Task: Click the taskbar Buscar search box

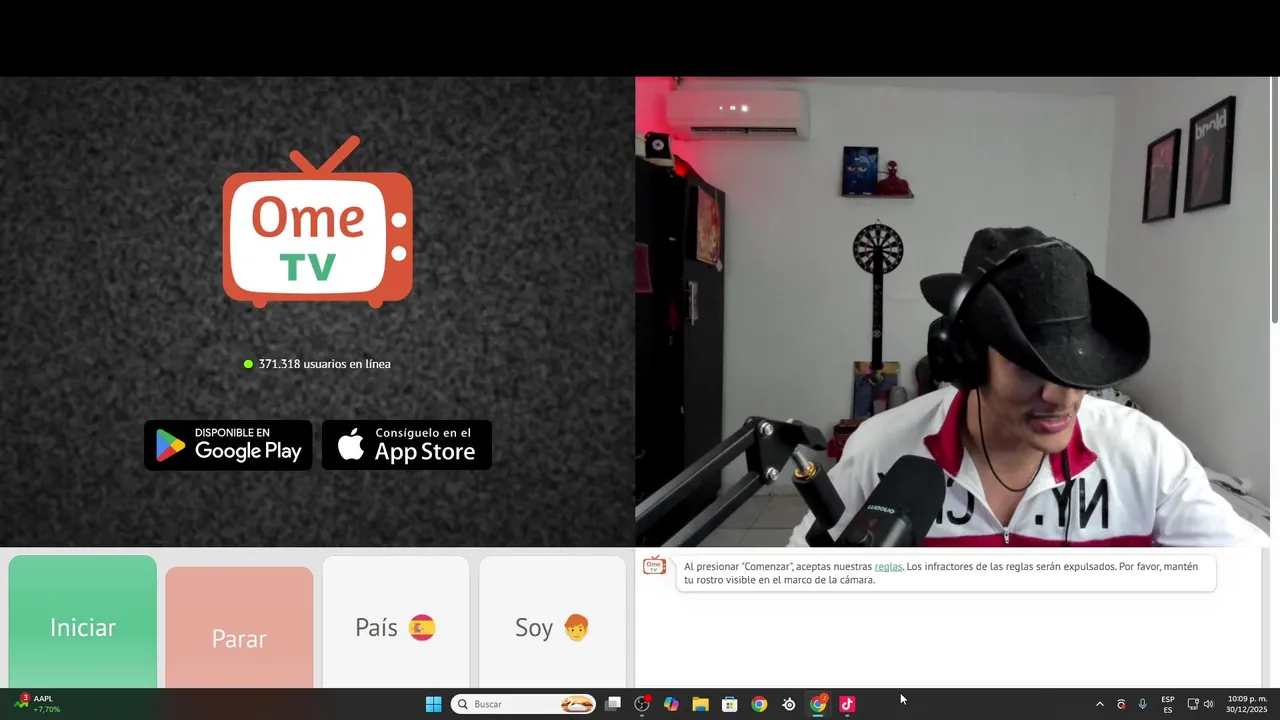Action: point(524,704)
